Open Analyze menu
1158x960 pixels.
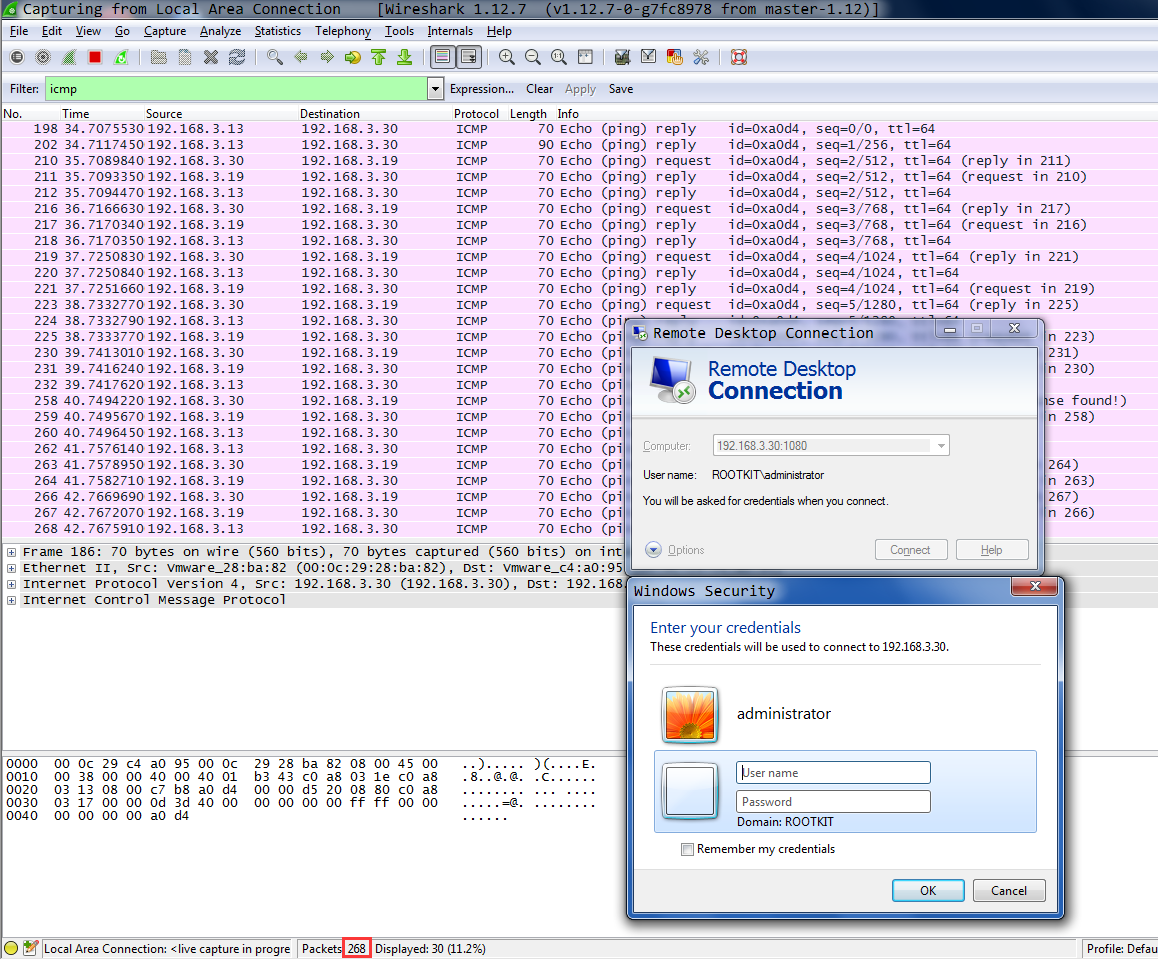(x=220, y=31)
